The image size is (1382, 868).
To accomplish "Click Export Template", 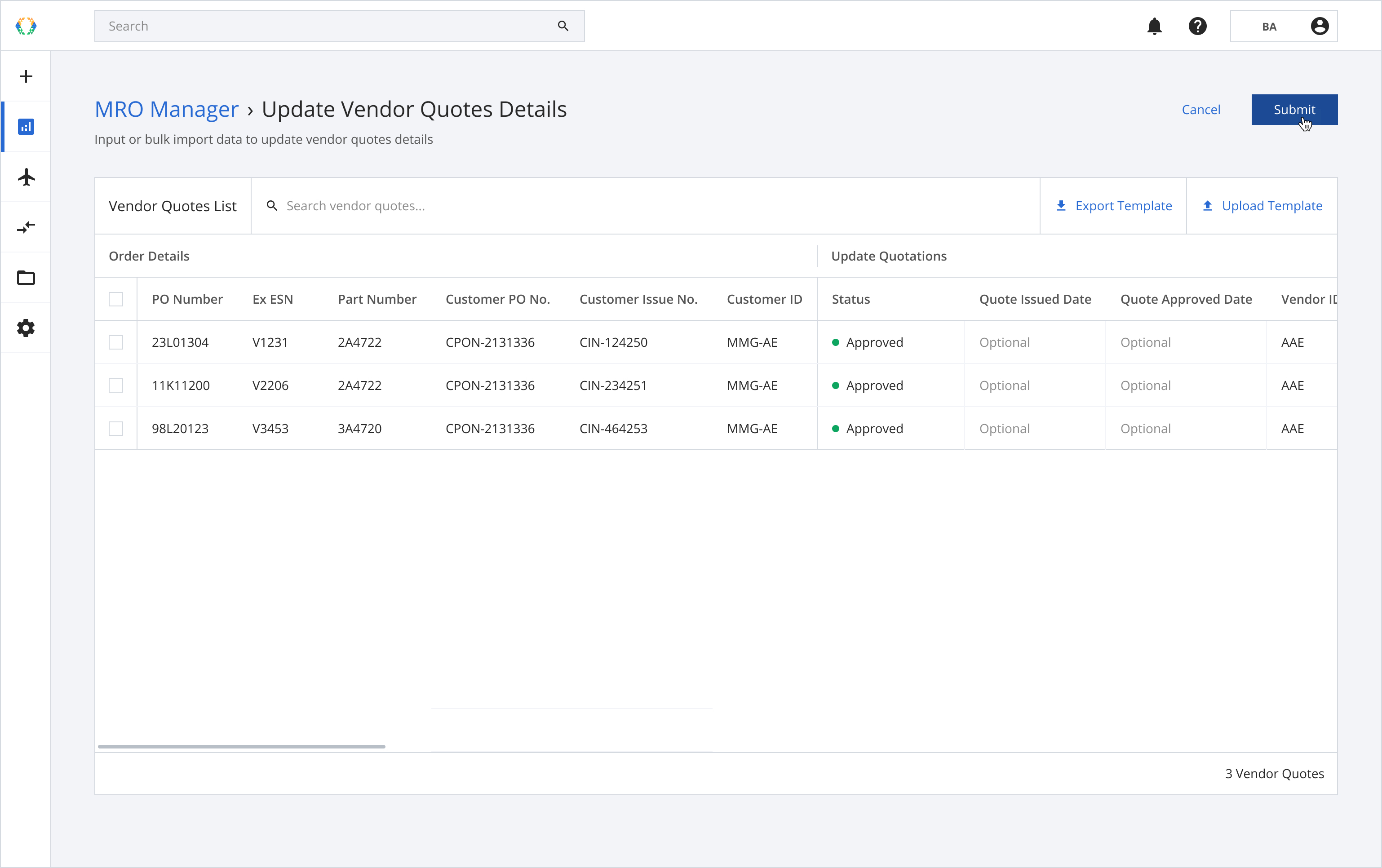I will (x=1113, y=205).
